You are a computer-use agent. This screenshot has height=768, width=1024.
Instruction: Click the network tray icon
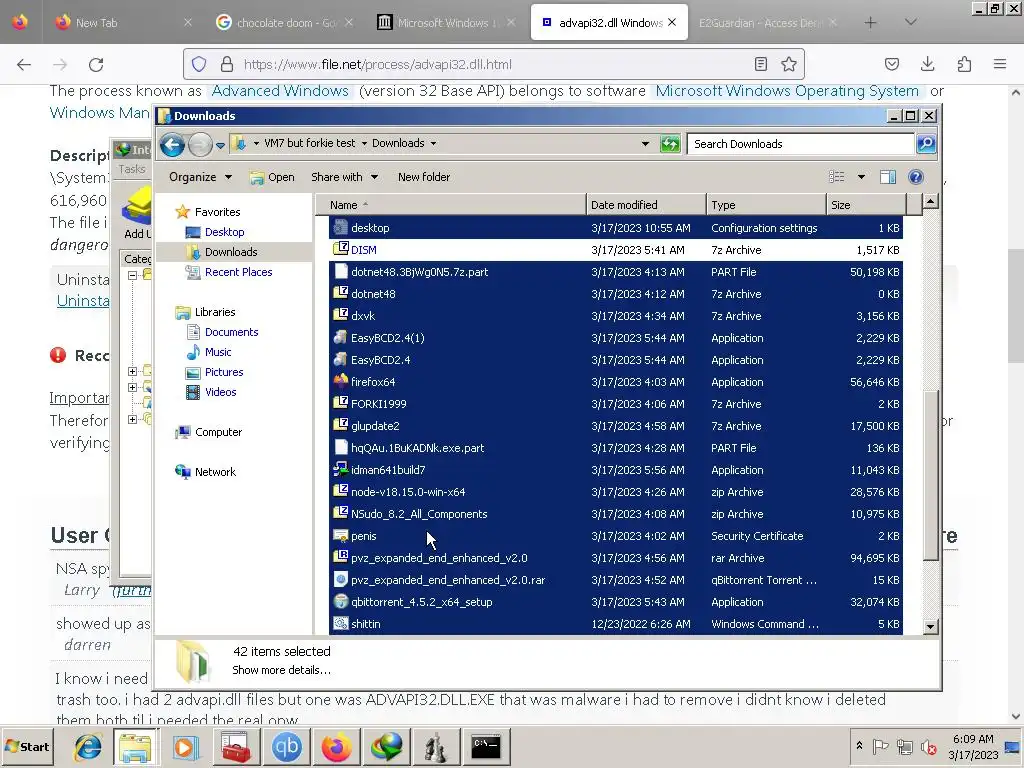tap(904, 746)
